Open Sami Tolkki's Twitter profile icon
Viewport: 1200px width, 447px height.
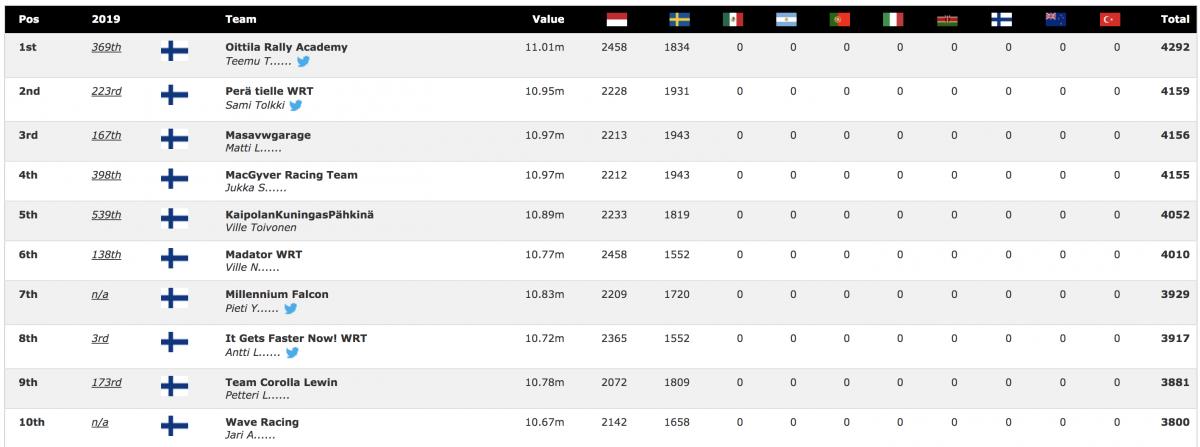tap(295, 105)
